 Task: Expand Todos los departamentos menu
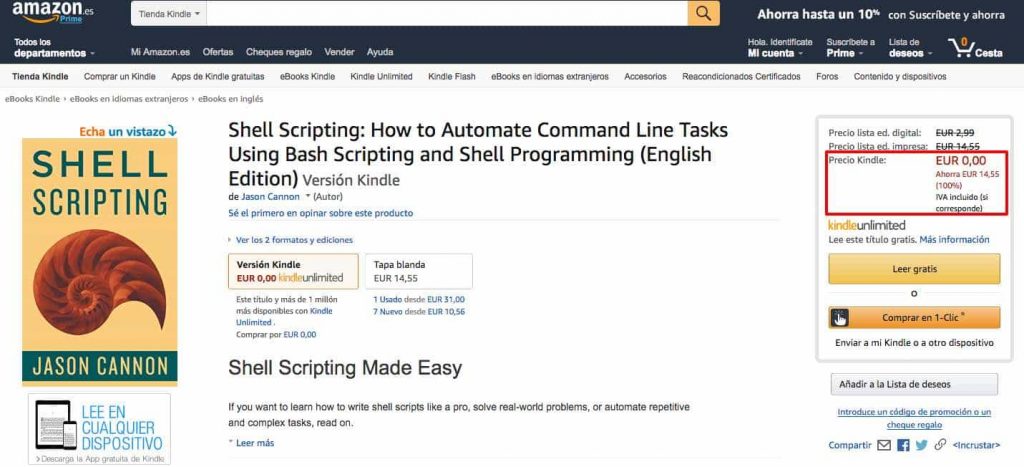[x=54, y=48]
